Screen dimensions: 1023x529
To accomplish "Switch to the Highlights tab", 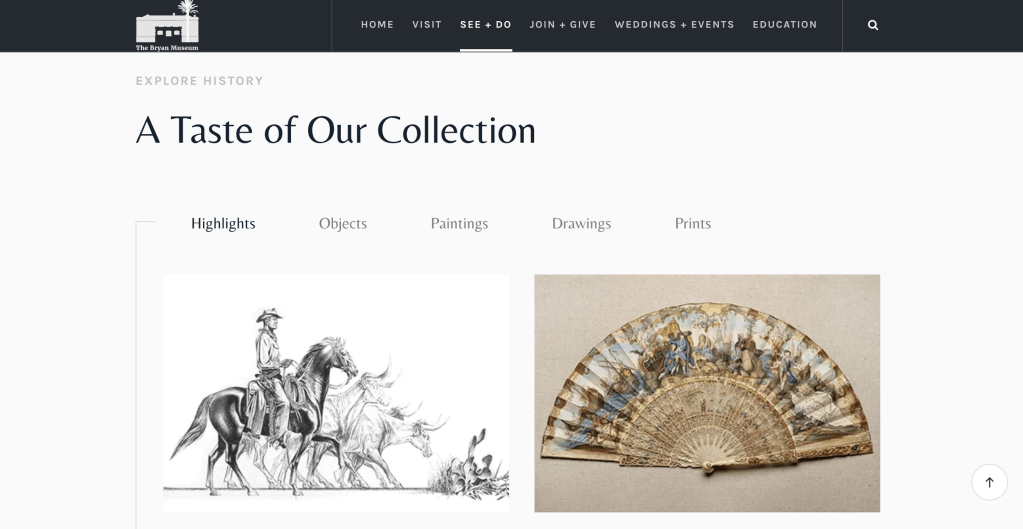I will pyautogui.click(x=223, y=224).
